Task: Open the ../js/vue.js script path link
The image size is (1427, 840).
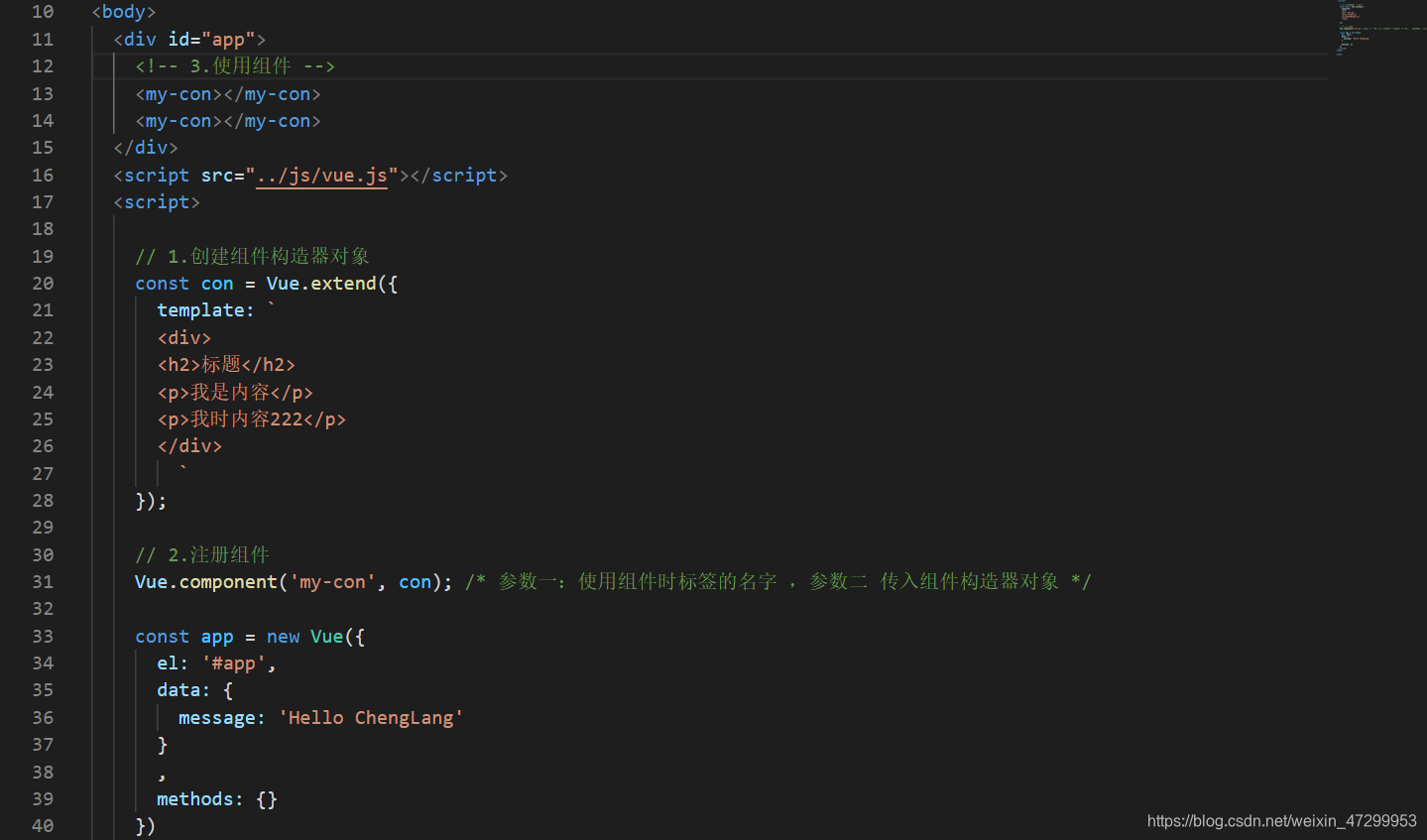Action: (x=321, y=176)
